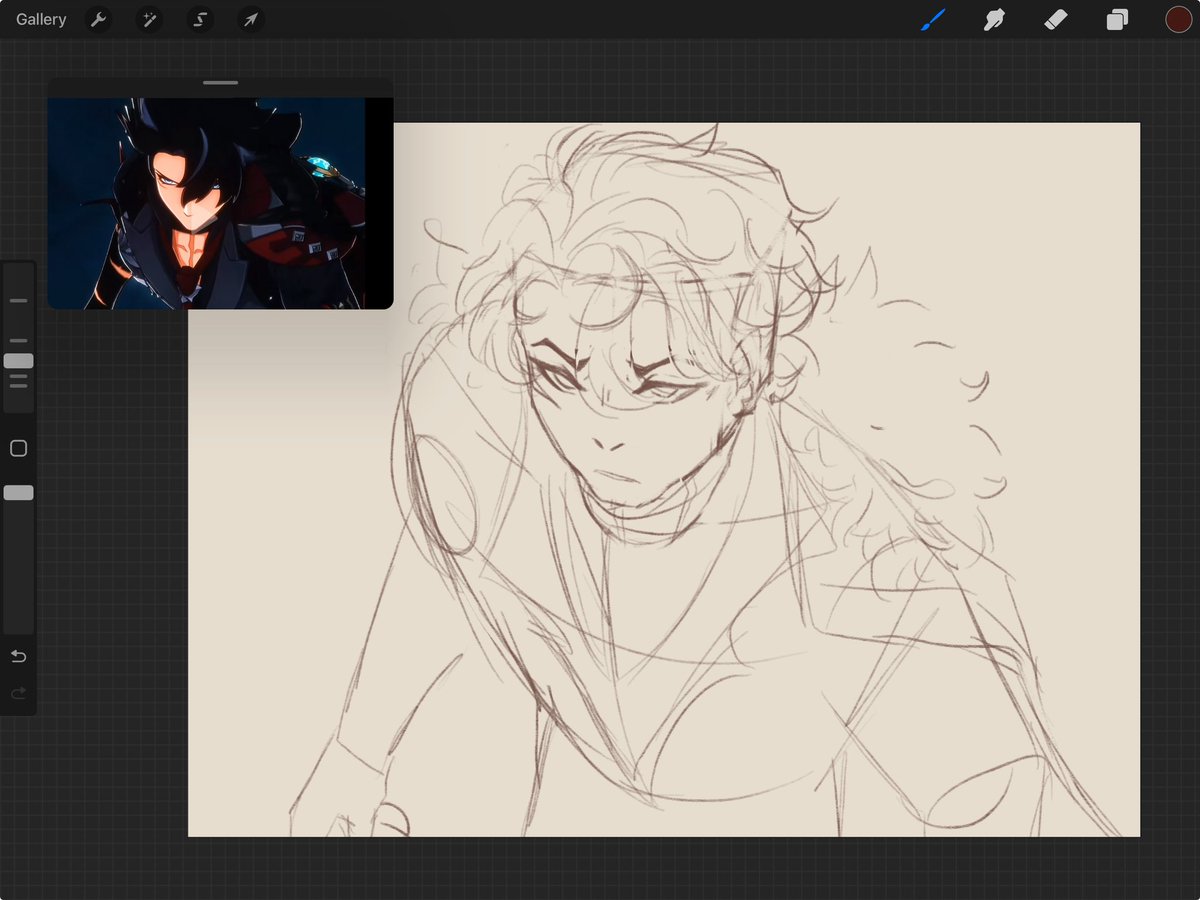Activate the Transform arrow tool
Viewport: 1200px width, 900px height.
[x=251, y=19]
